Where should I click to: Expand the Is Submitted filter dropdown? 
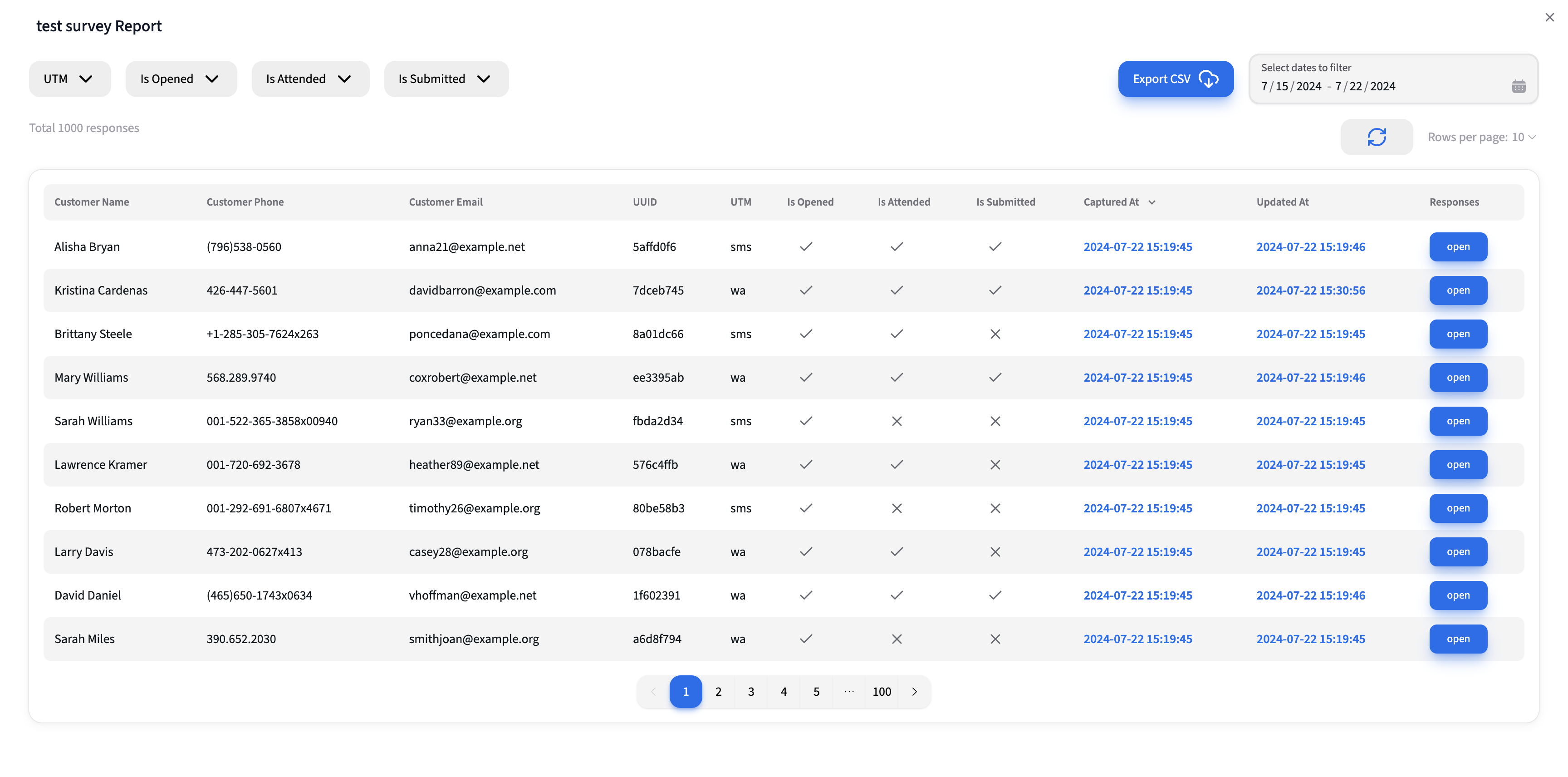446,79
